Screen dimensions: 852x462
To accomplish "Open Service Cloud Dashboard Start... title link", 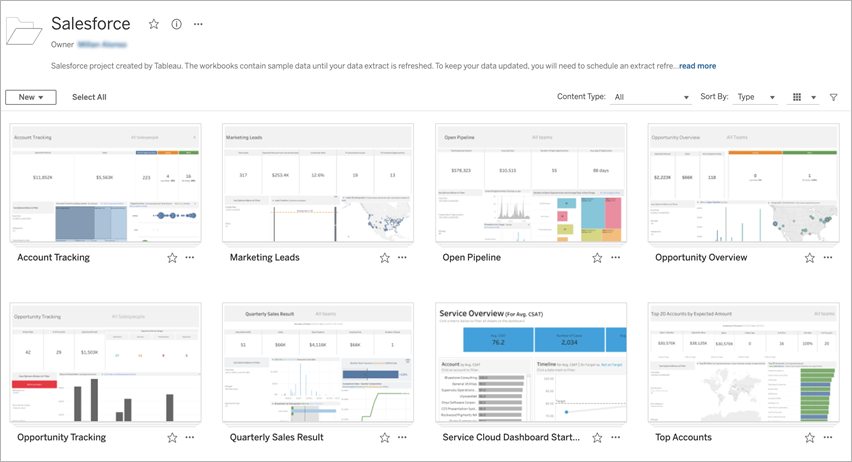I will click(x=511, y=438).
